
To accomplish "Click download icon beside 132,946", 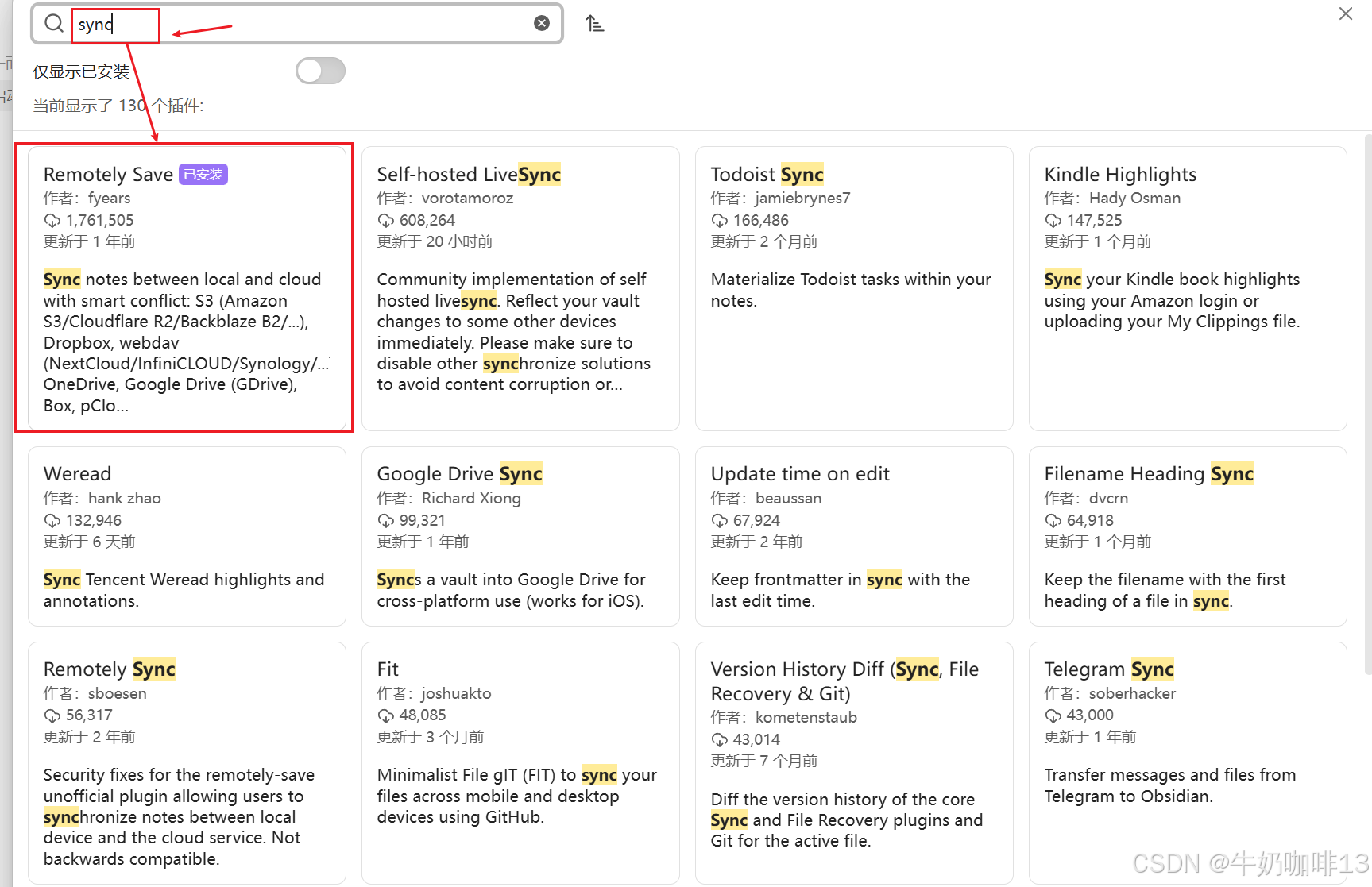I will coord(52,521).
